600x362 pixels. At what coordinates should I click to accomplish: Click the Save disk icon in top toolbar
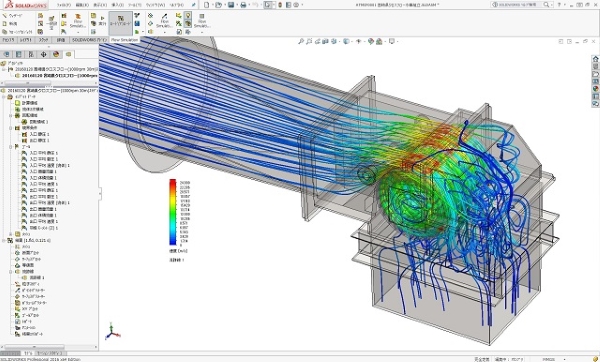(x=231, y=5)
